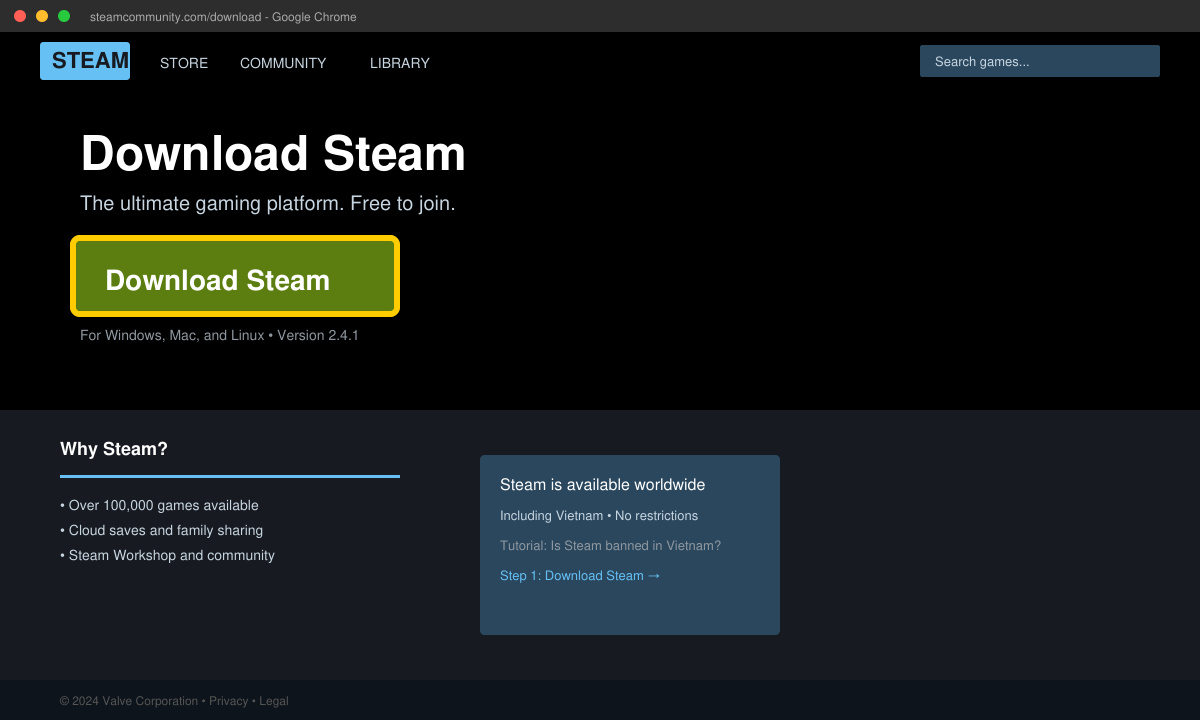Maximize the window with the green button
Image resolution: width=1200 pixels, height=720 pixels.
tap(64, 16)
